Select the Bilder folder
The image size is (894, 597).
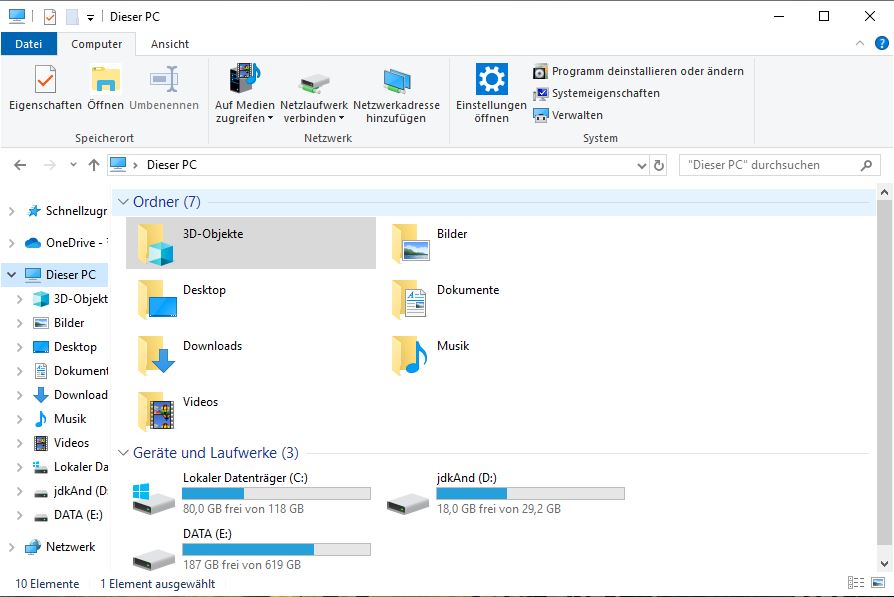pos(505,243)
